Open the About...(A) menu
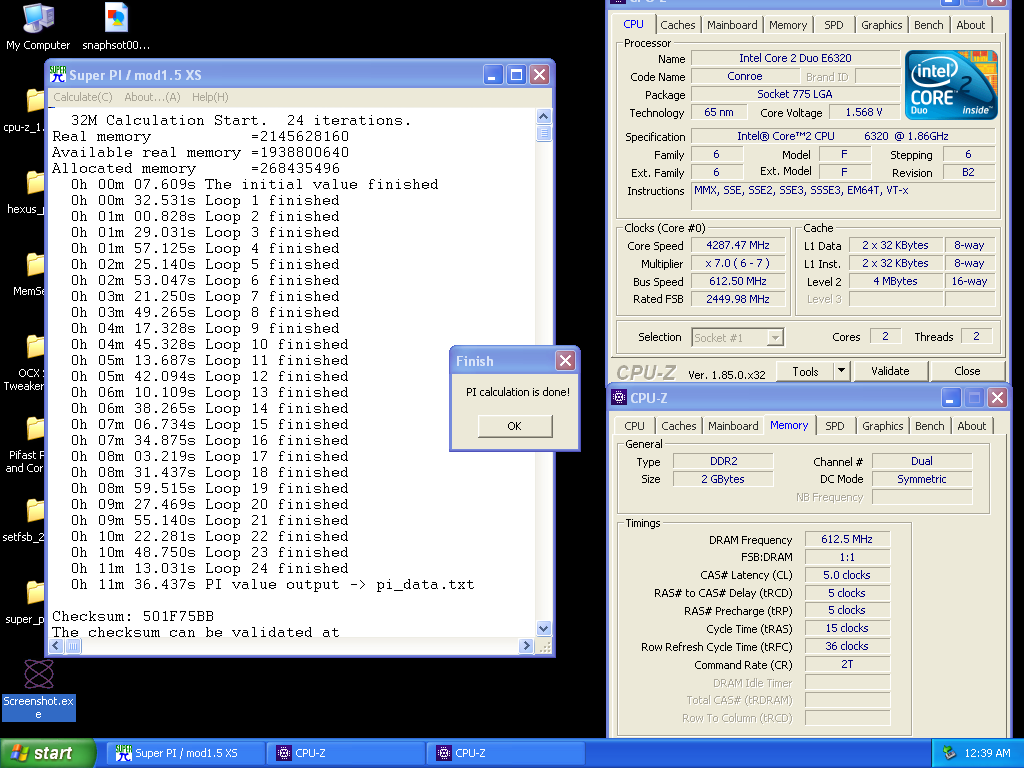 (152, 97)
